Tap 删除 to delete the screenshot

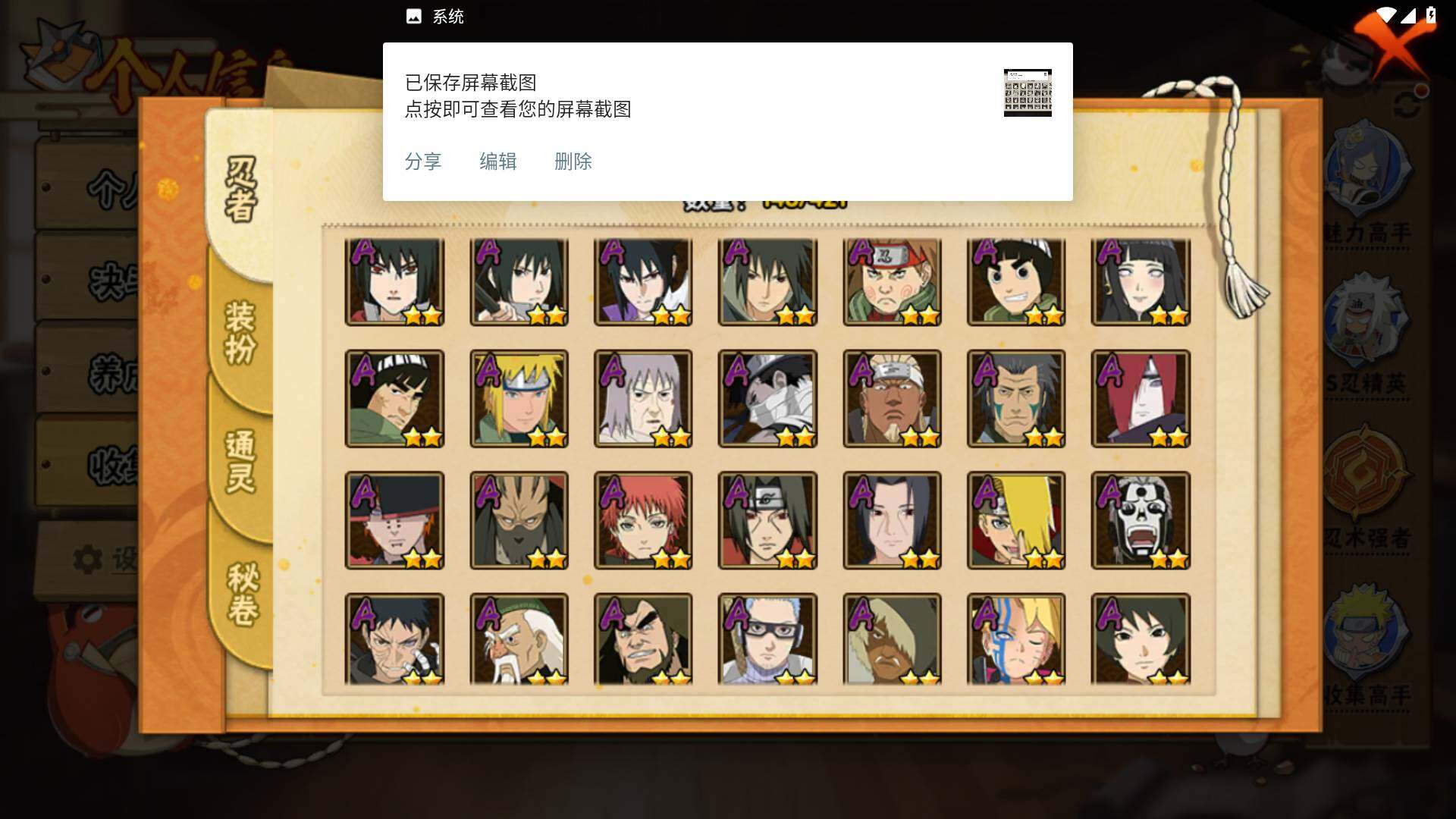[573, 162]
